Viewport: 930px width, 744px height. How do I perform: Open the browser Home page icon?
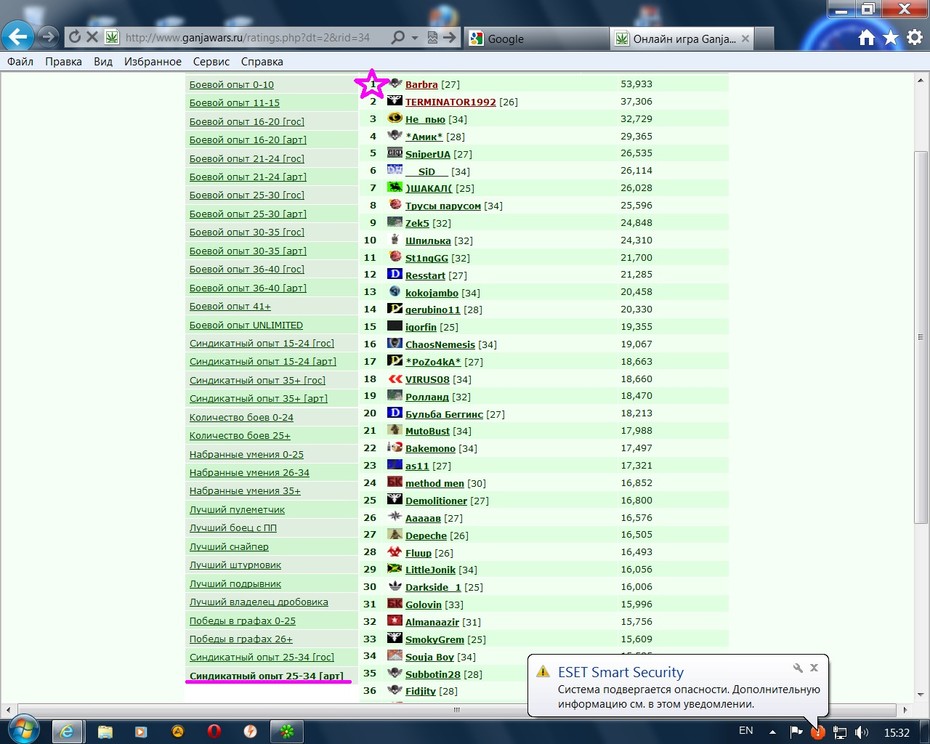[867, 38]
